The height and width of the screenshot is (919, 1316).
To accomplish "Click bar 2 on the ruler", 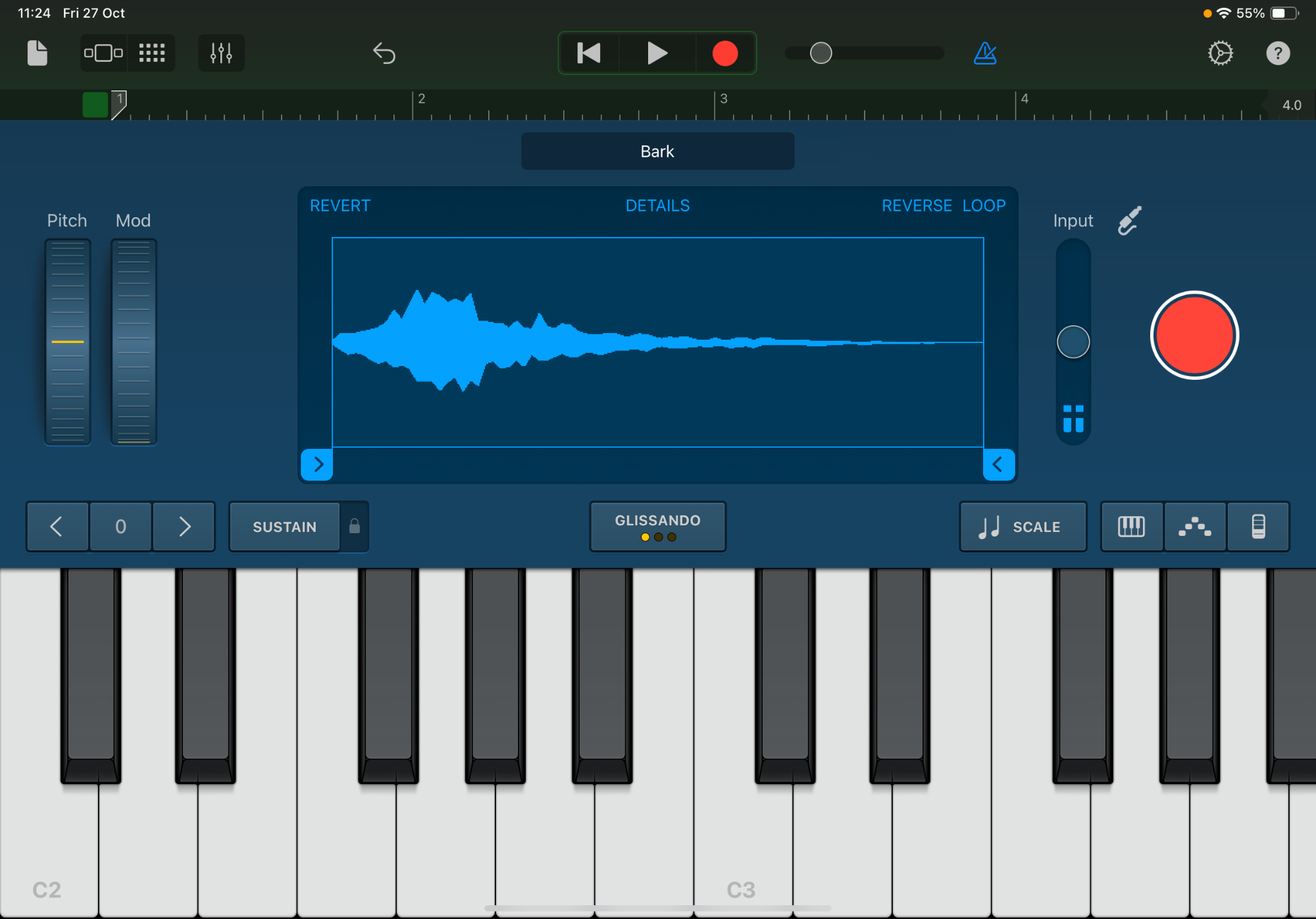I will pos(421,99).
